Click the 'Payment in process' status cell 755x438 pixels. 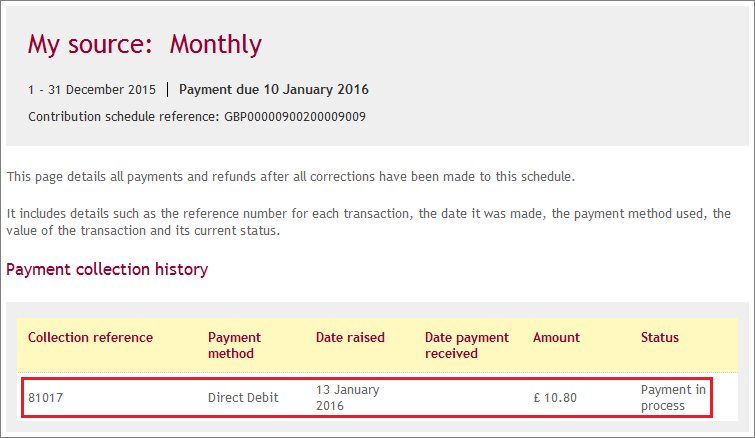(x=673, y=398)
